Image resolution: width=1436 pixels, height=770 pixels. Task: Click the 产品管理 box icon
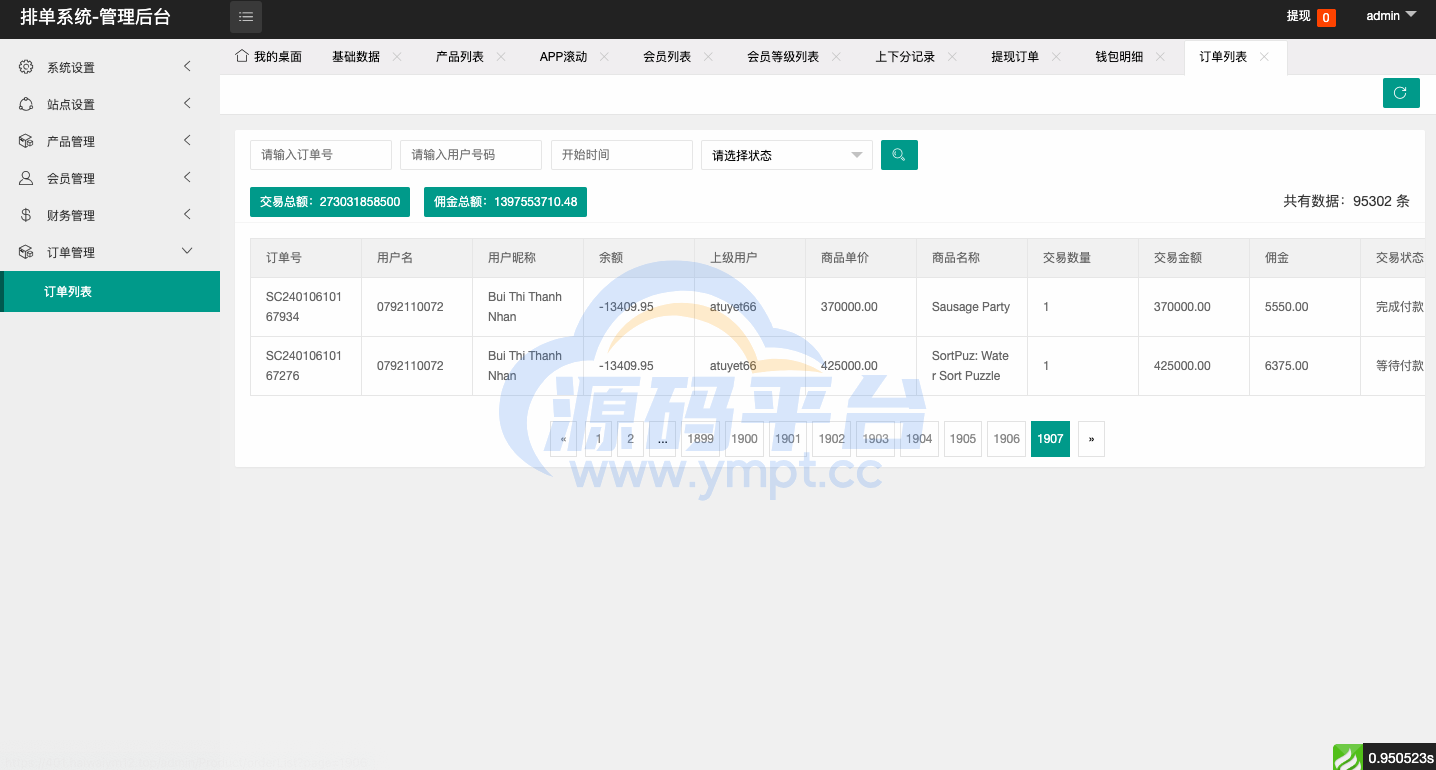point(26,141)
